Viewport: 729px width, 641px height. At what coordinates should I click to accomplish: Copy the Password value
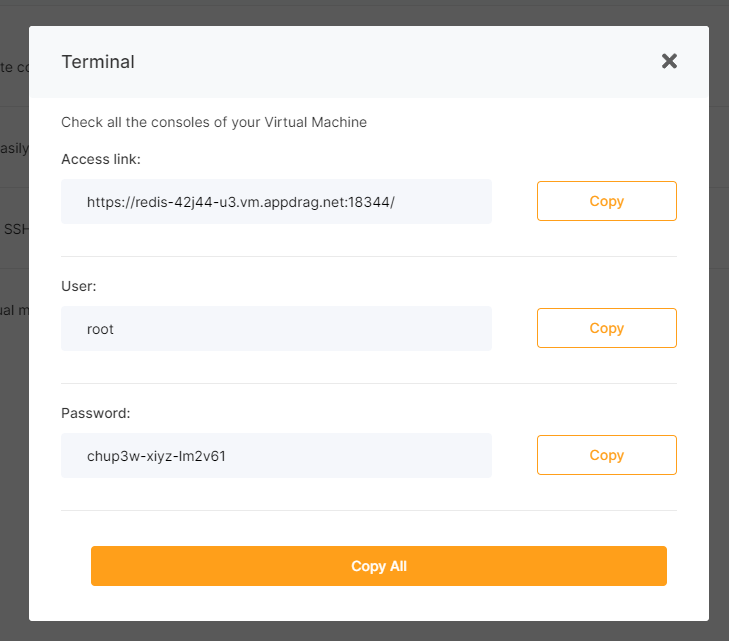(x=606, y=455)
